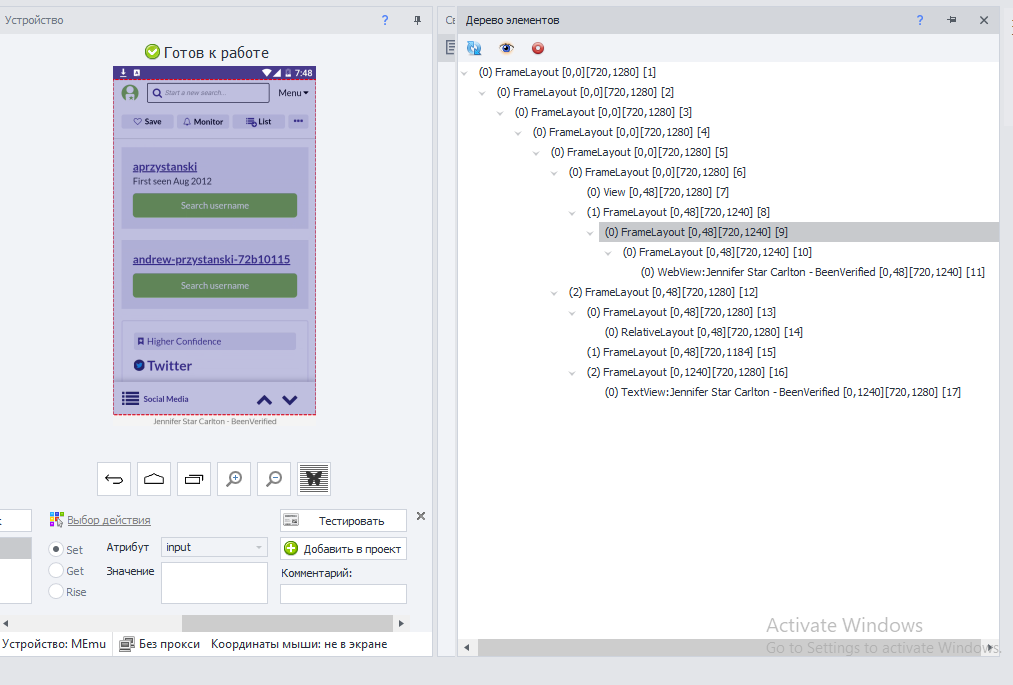Image resolution: width=1013 pixels, height=685 pixels.
Task: Click the Устройство: MEmu status entry
Action: [54, 644]
